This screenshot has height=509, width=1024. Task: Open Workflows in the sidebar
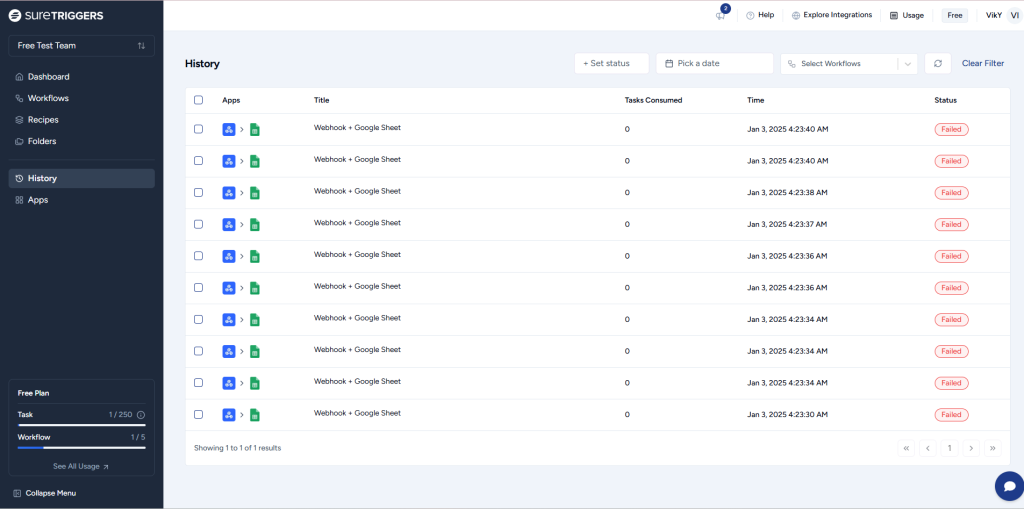pos(48,98)
